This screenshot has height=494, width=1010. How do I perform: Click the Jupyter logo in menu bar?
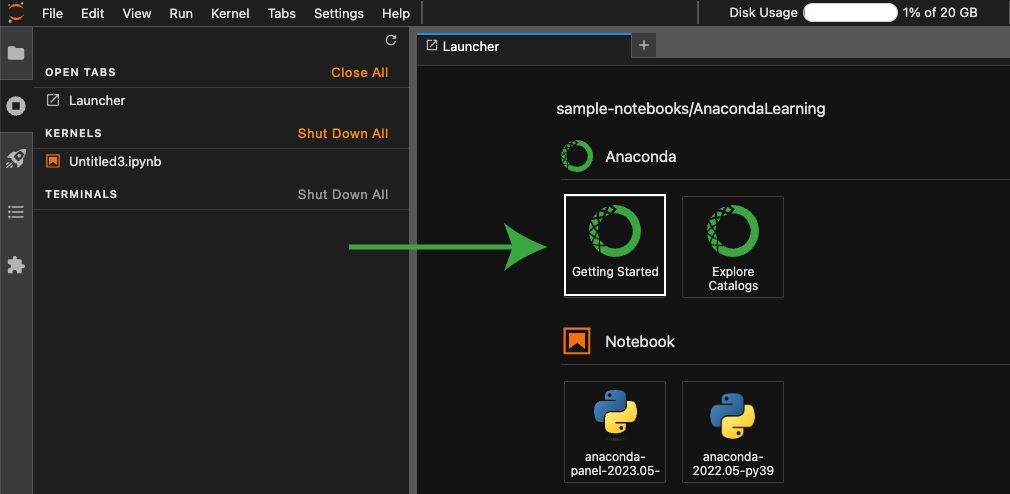click(15, 11)
